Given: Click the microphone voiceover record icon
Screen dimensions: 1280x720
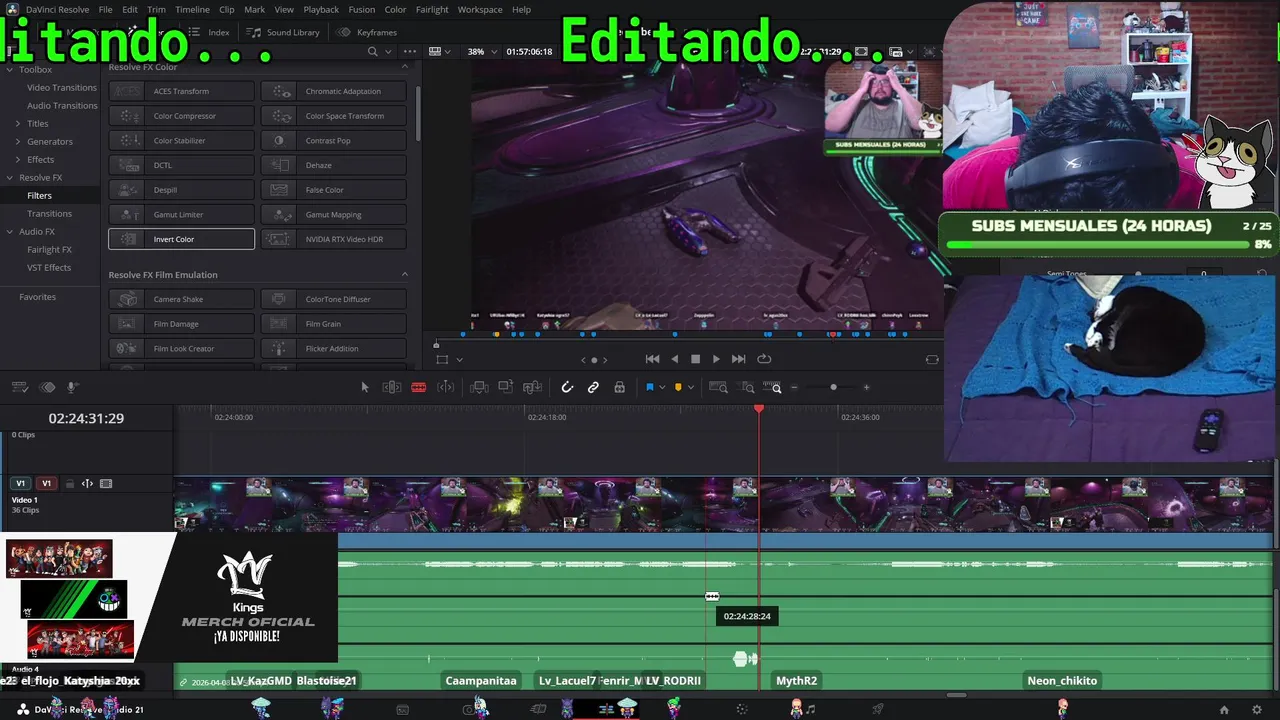Looking at the screenshot, I should pyautogui.click(x=72, y=387).
